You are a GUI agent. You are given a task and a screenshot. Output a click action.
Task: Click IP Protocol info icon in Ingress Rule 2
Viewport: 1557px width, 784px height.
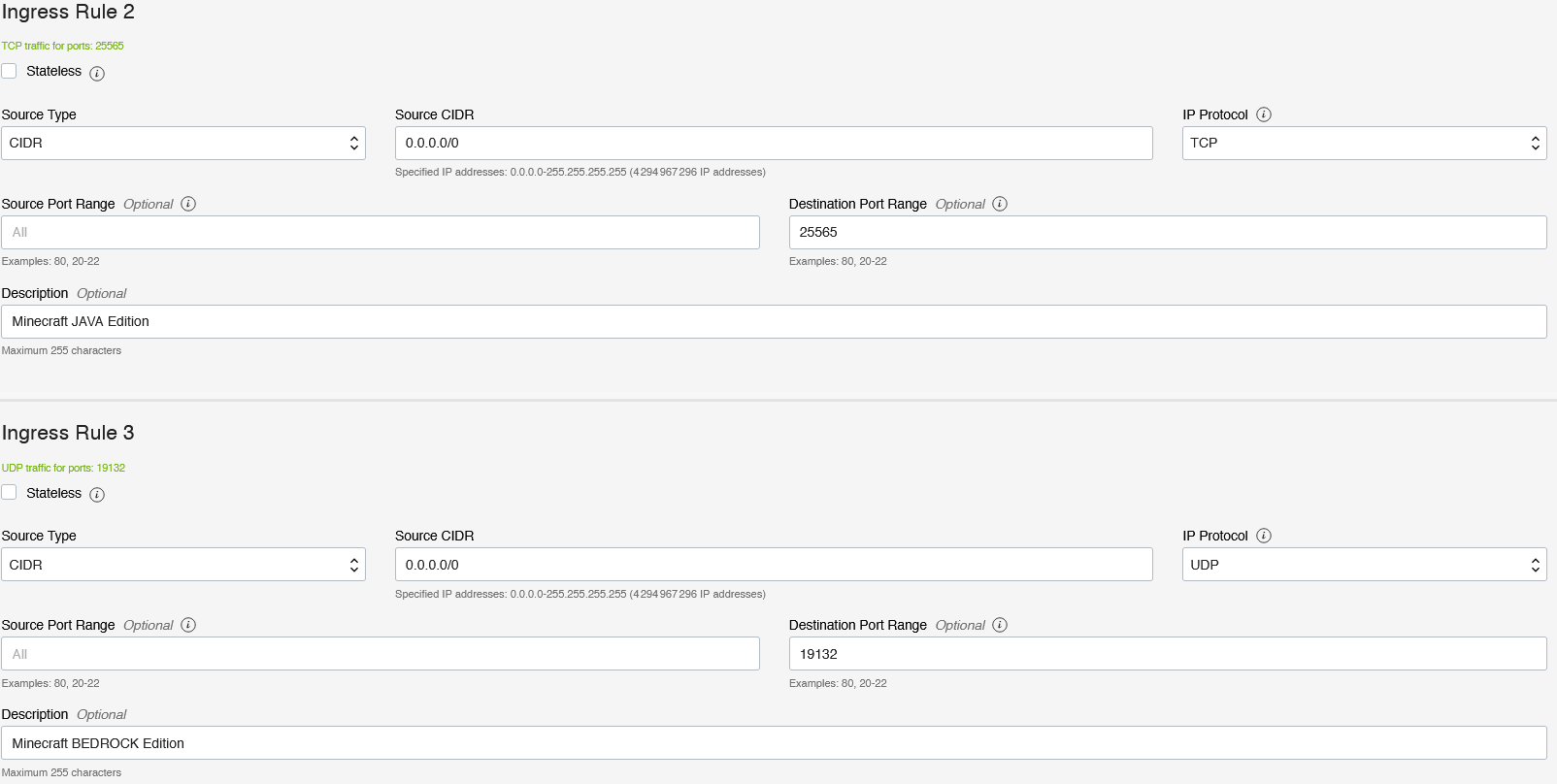click(1264, 114)
